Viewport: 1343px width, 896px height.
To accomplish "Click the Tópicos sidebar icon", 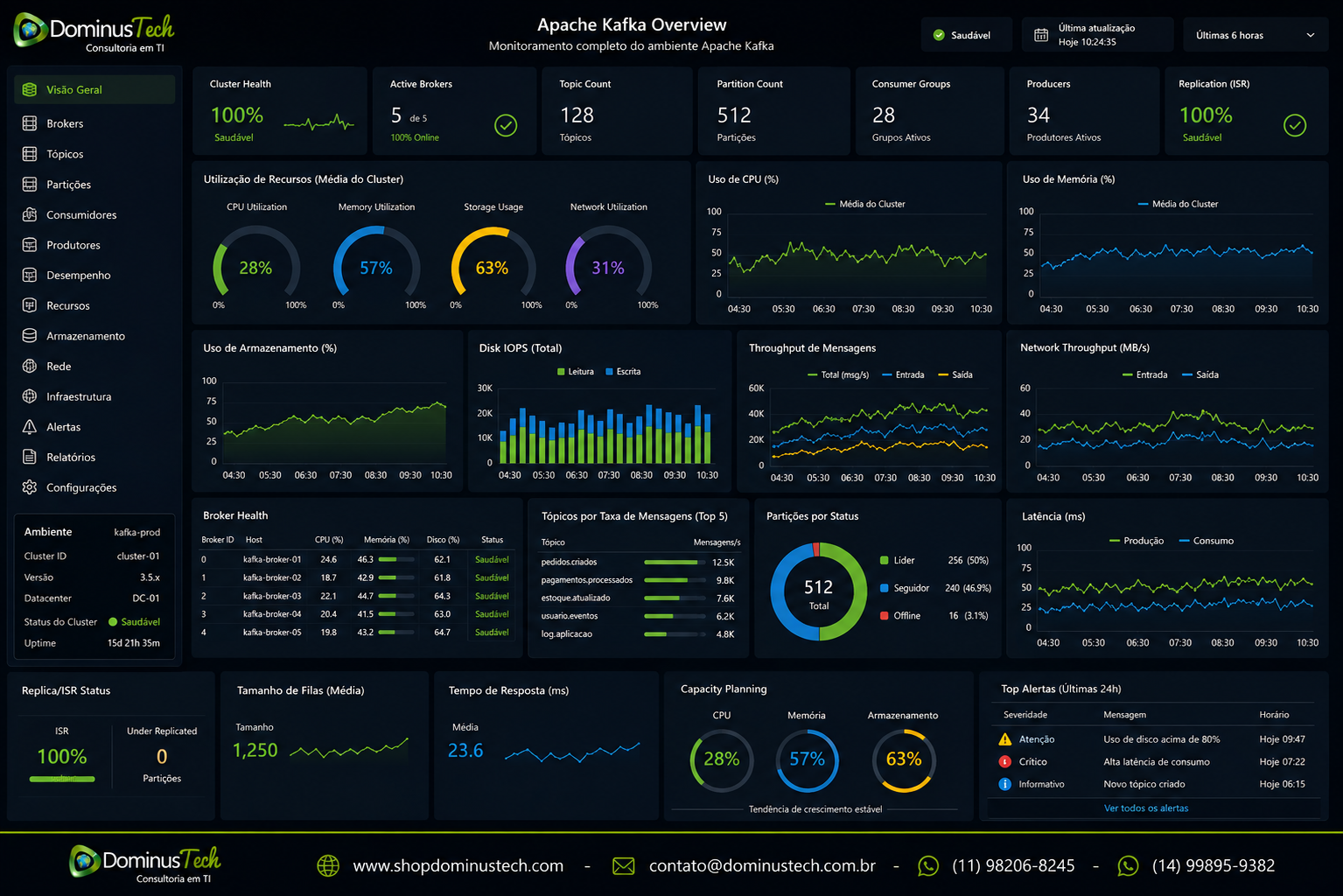I will [30, 154].
